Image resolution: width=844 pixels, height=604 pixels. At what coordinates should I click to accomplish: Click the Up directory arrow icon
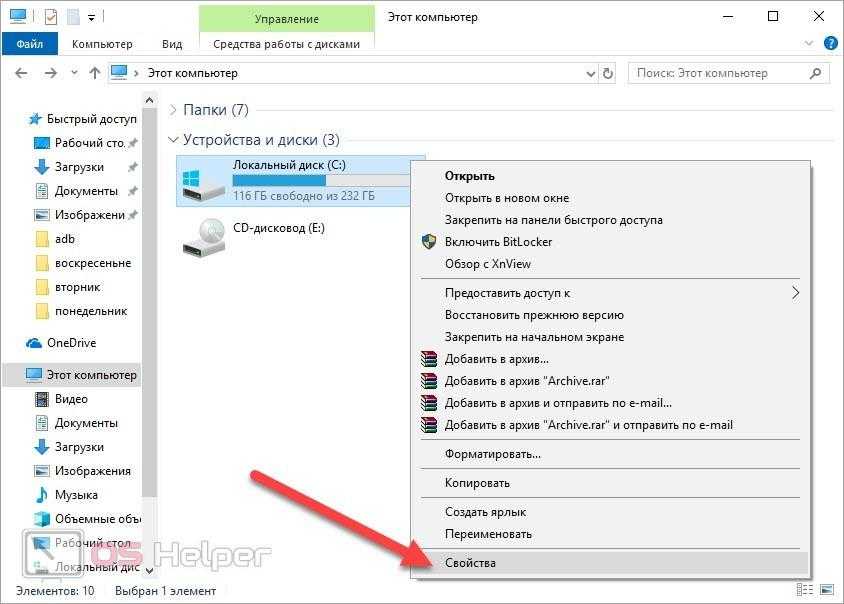pos(95,73)
